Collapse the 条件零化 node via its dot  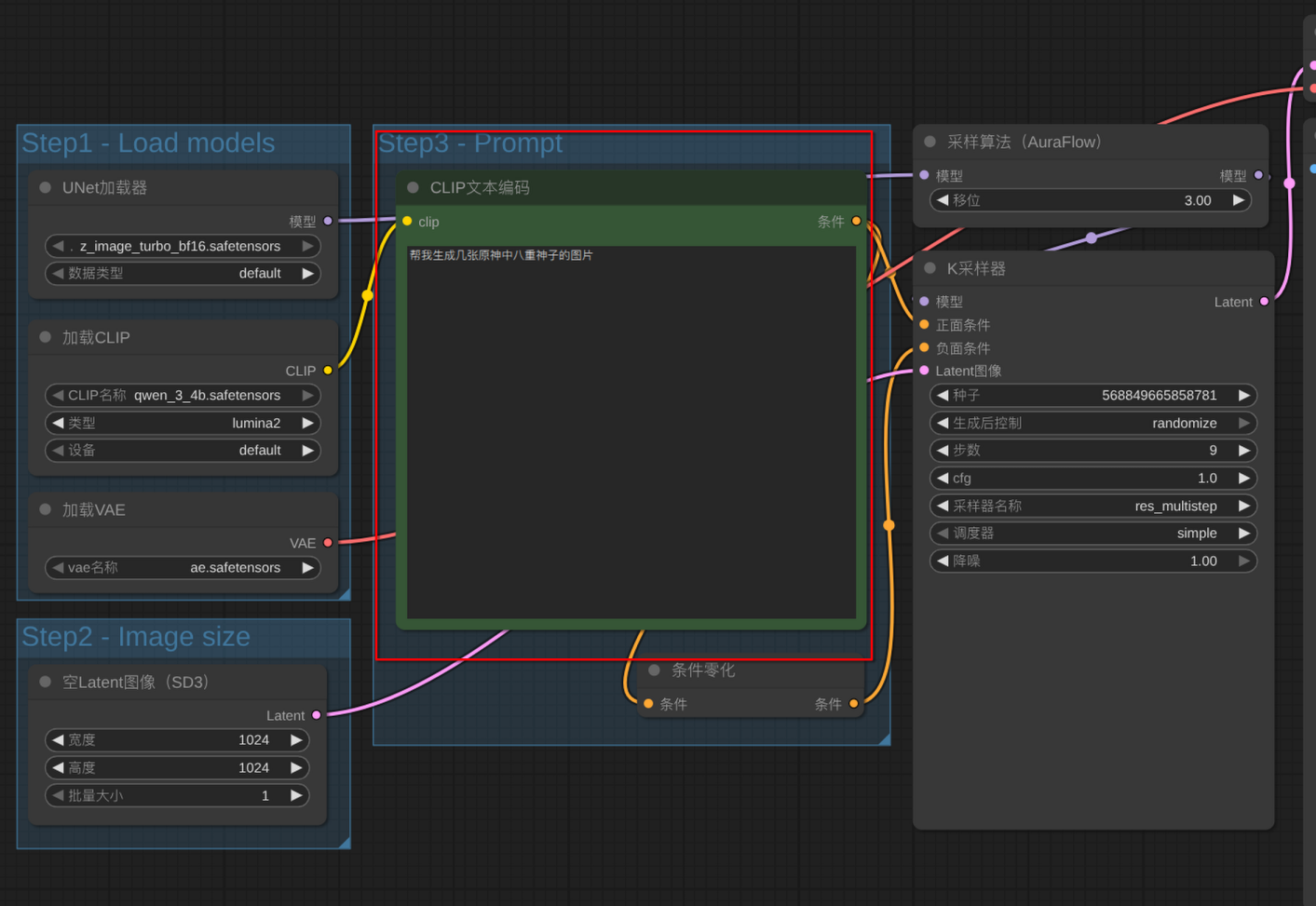(654, 670)
